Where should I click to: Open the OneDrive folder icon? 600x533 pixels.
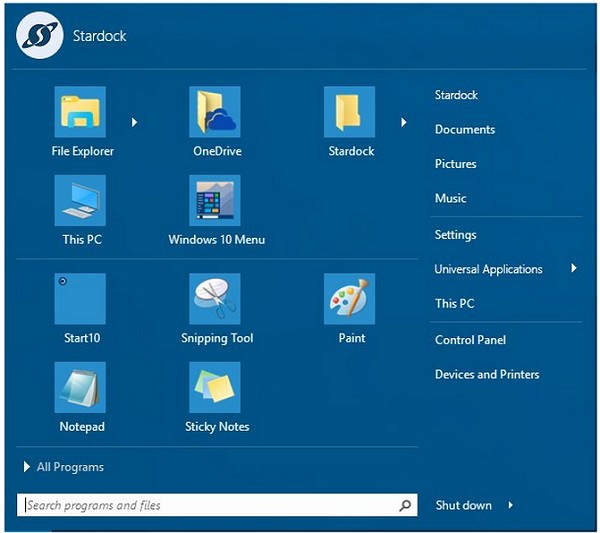[215, 112]
